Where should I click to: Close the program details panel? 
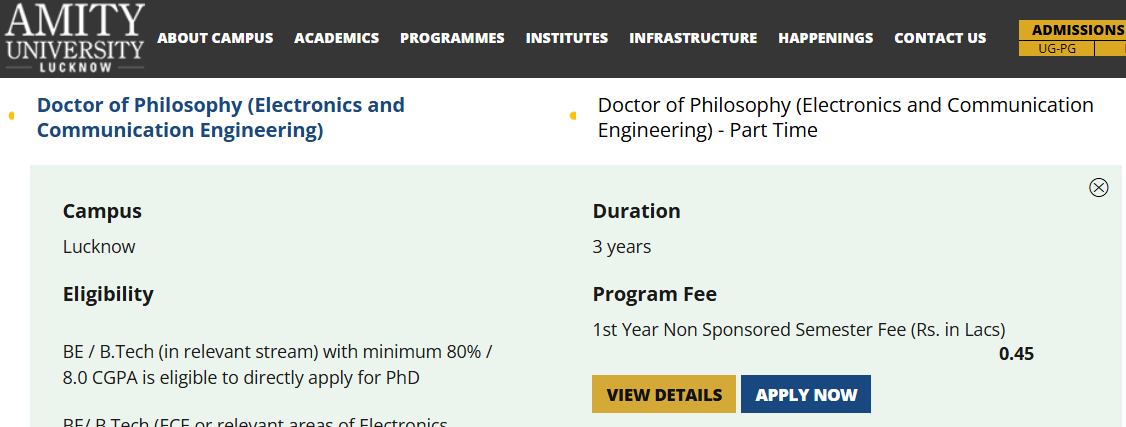click(x=1098, y=187)
